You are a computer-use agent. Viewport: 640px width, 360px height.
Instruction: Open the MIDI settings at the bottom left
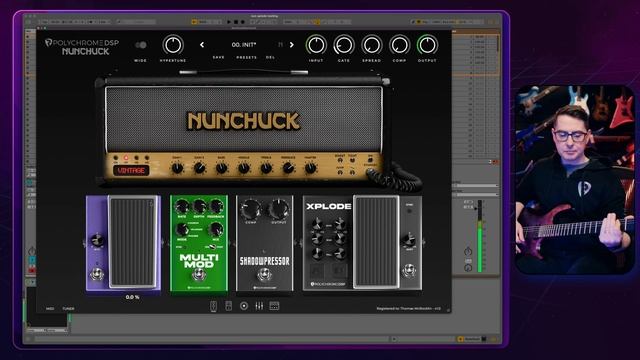click(50, 309)
